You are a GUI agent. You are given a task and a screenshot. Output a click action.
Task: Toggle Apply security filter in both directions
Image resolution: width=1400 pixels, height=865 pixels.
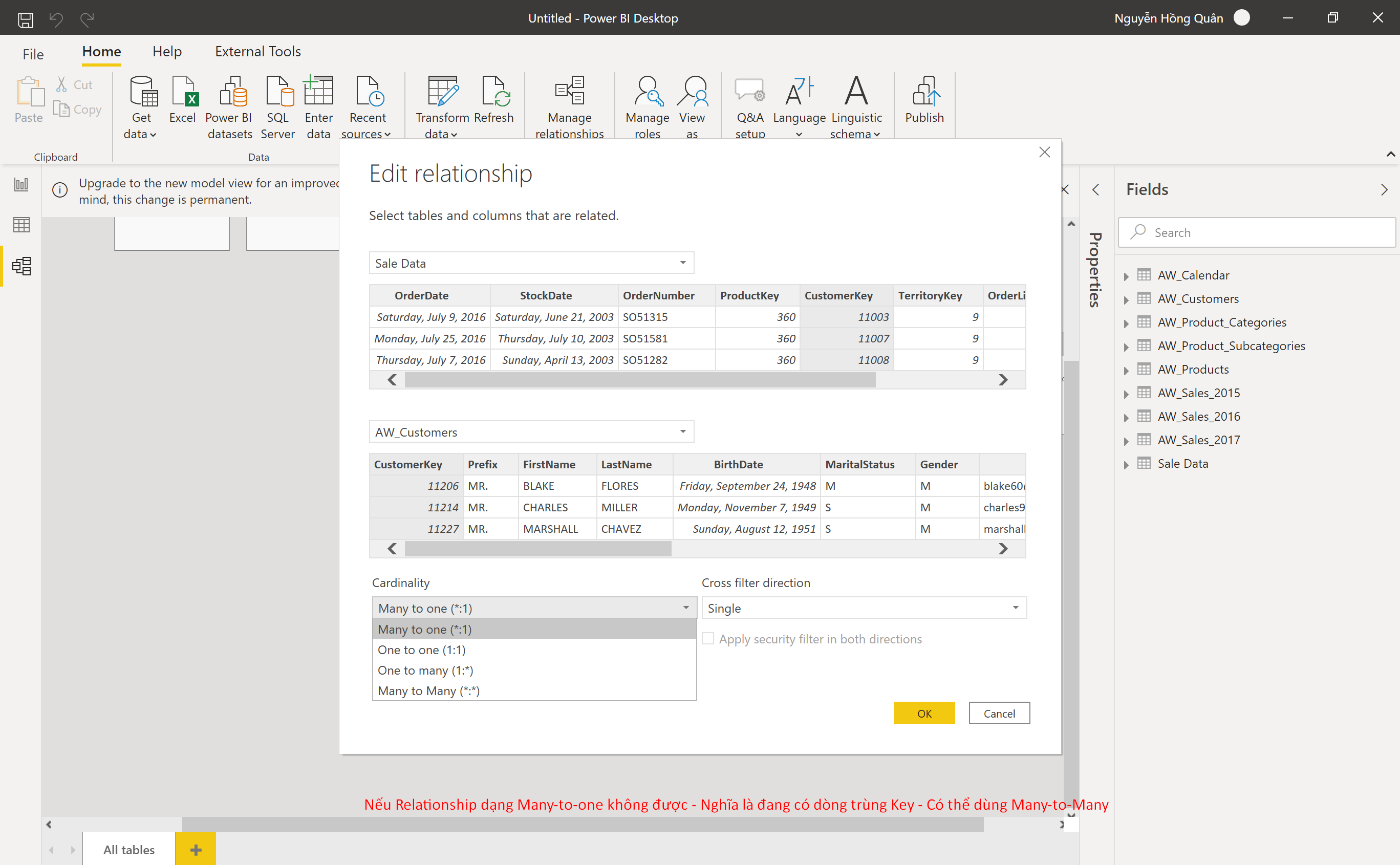708,638
